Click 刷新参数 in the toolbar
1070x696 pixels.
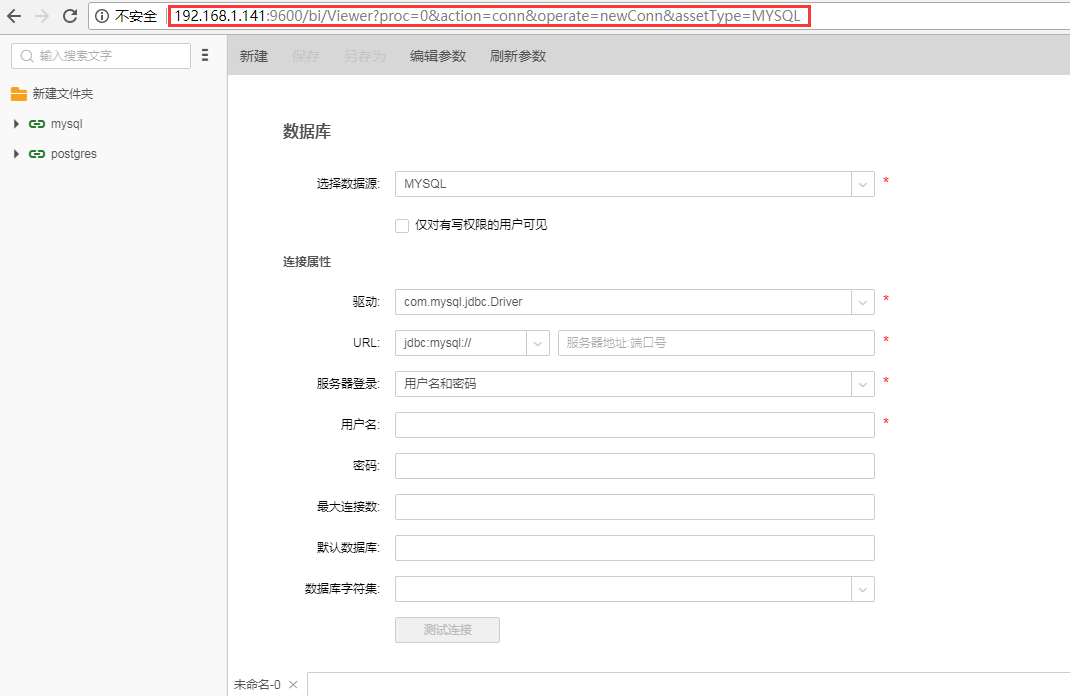(518, 56)
